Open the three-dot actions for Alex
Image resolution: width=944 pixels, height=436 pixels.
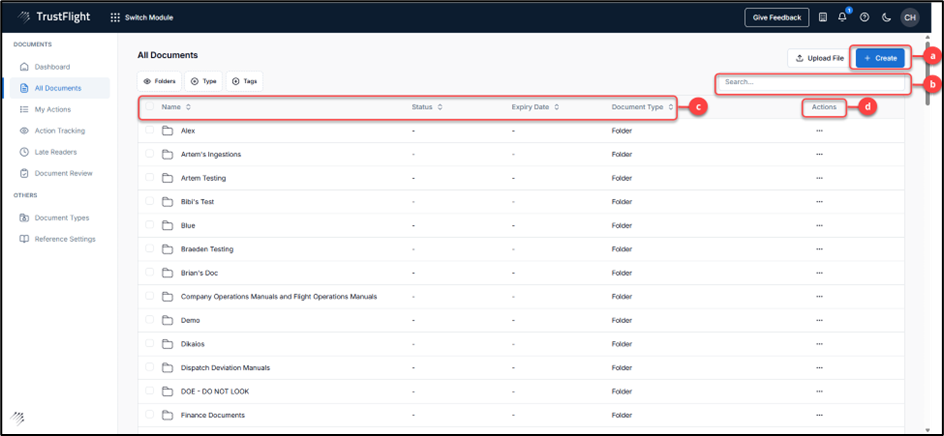[819, 131]
